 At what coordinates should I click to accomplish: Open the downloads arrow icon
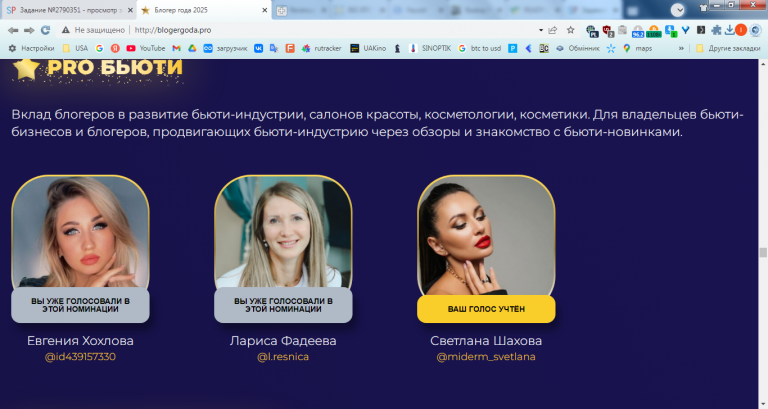pos(729,30)
